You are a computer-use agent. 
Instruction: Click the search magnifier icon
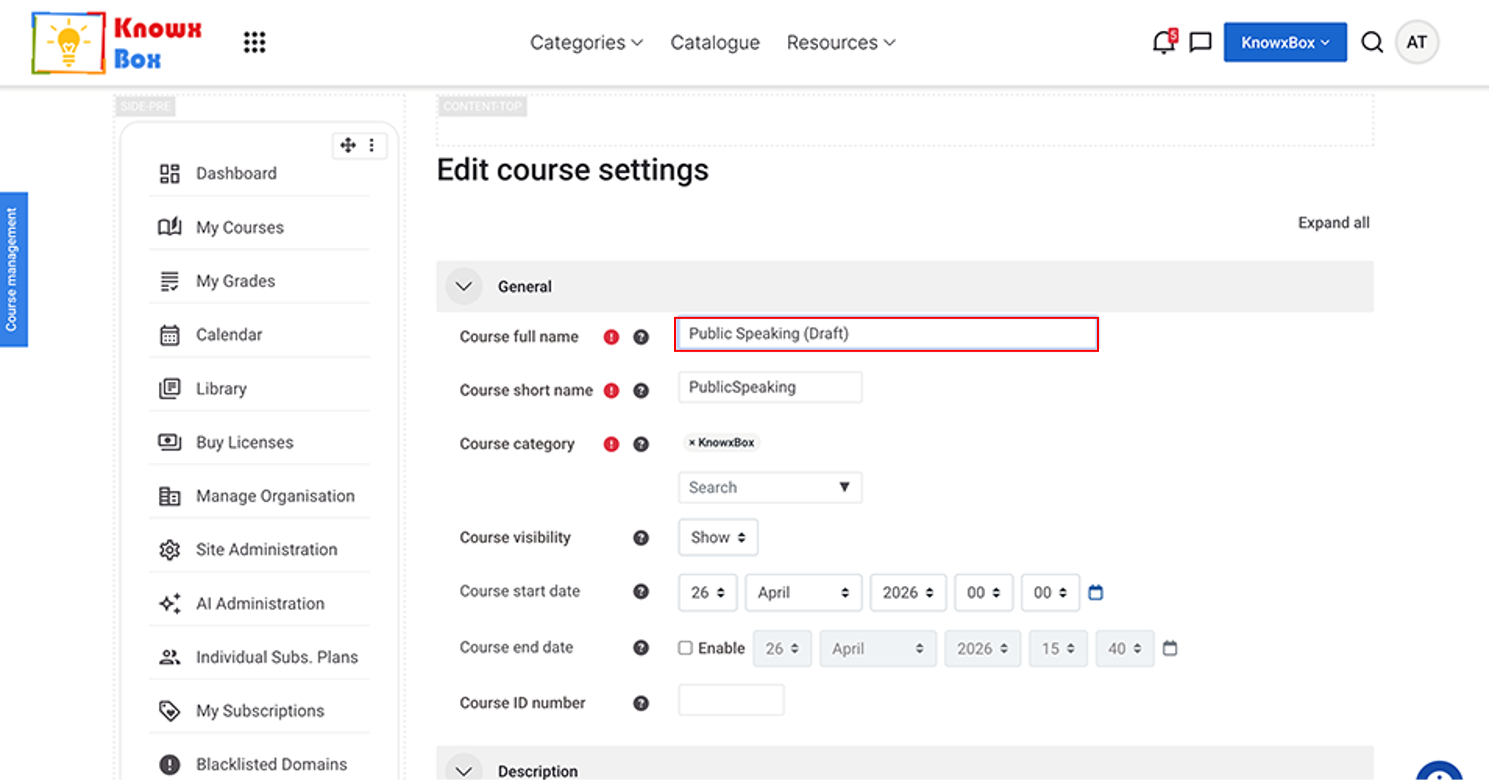click(x=1372, y=42)
